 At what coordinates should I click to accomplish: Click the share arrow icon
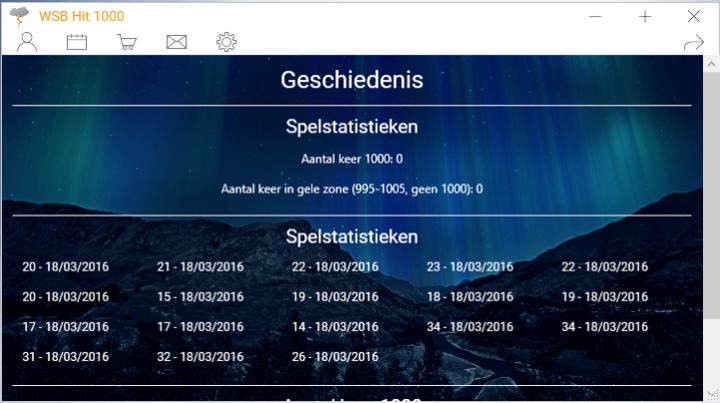pos(693,42)
